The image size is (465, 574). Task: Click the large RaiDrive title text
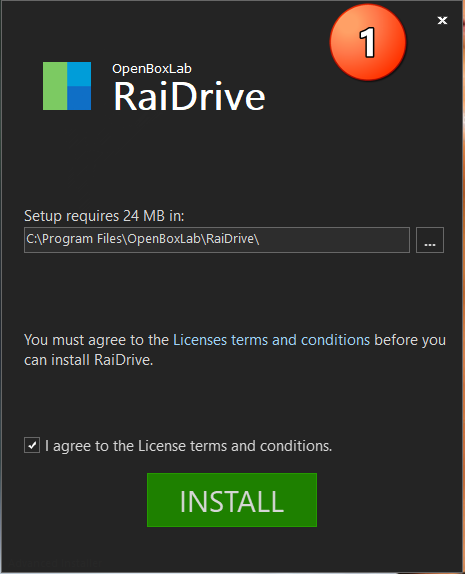pos(189,96)
